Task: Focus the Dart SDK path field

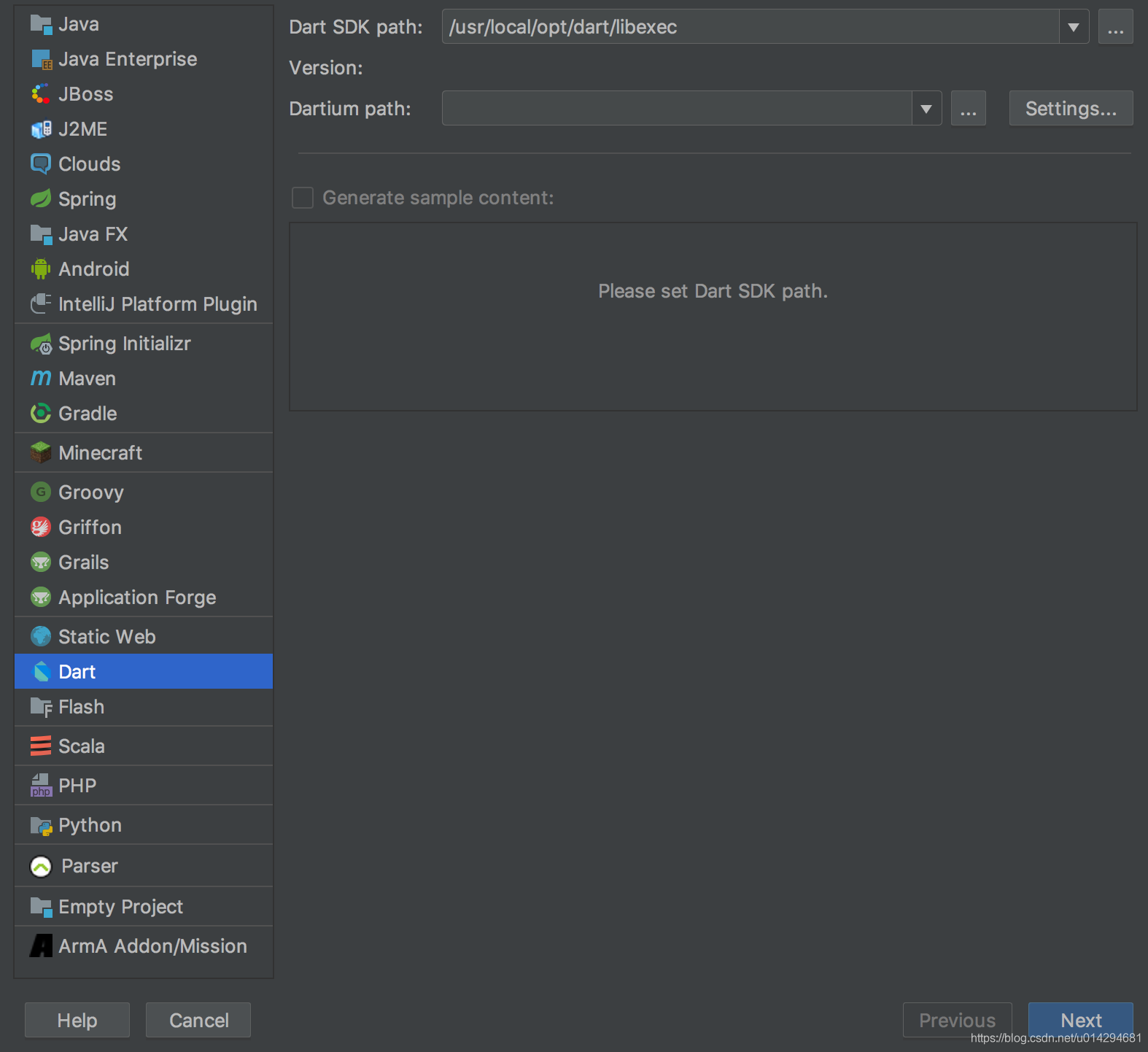Action: pos(751,27)
